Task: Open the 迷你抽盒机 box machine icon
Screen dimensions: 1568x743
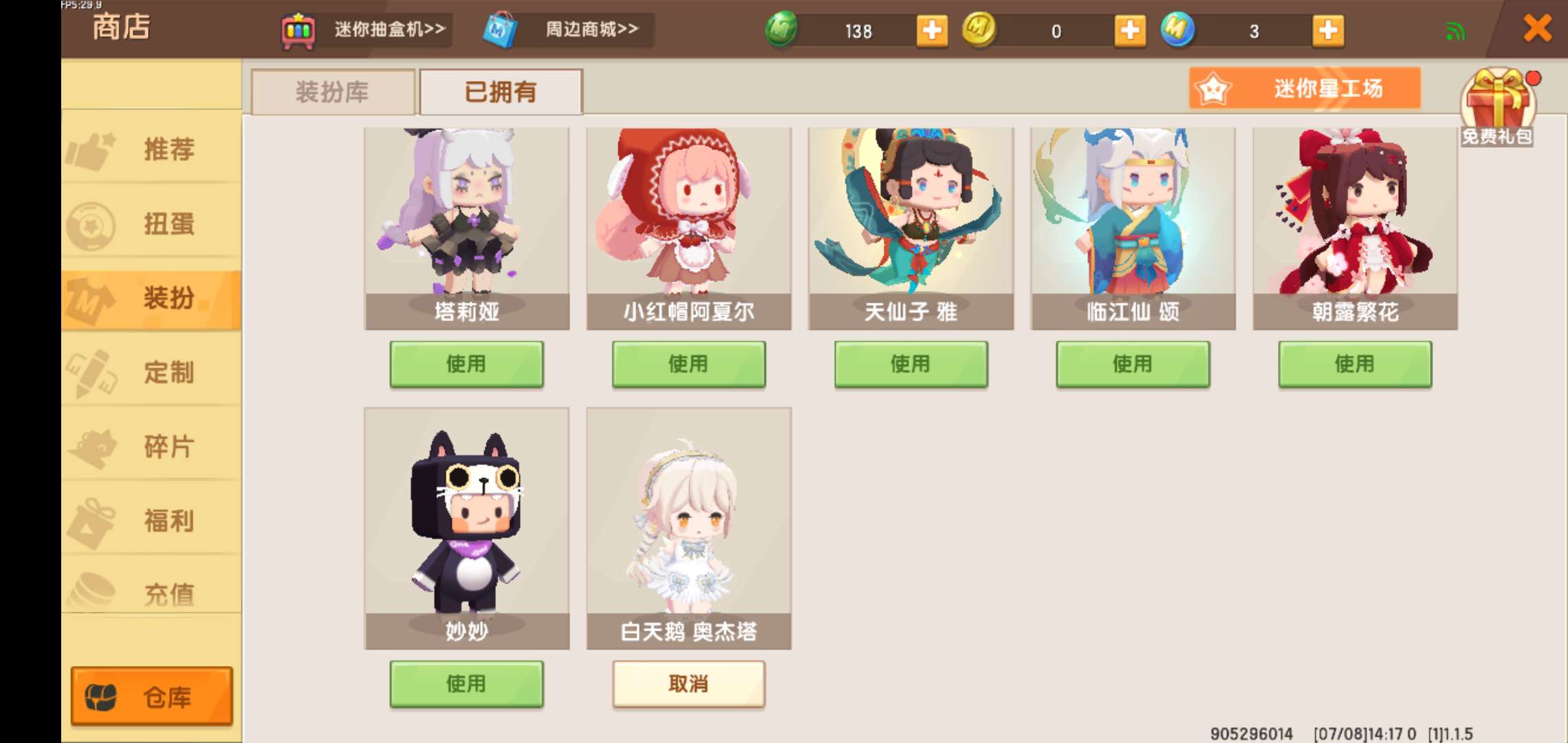Action: point(298,30)
